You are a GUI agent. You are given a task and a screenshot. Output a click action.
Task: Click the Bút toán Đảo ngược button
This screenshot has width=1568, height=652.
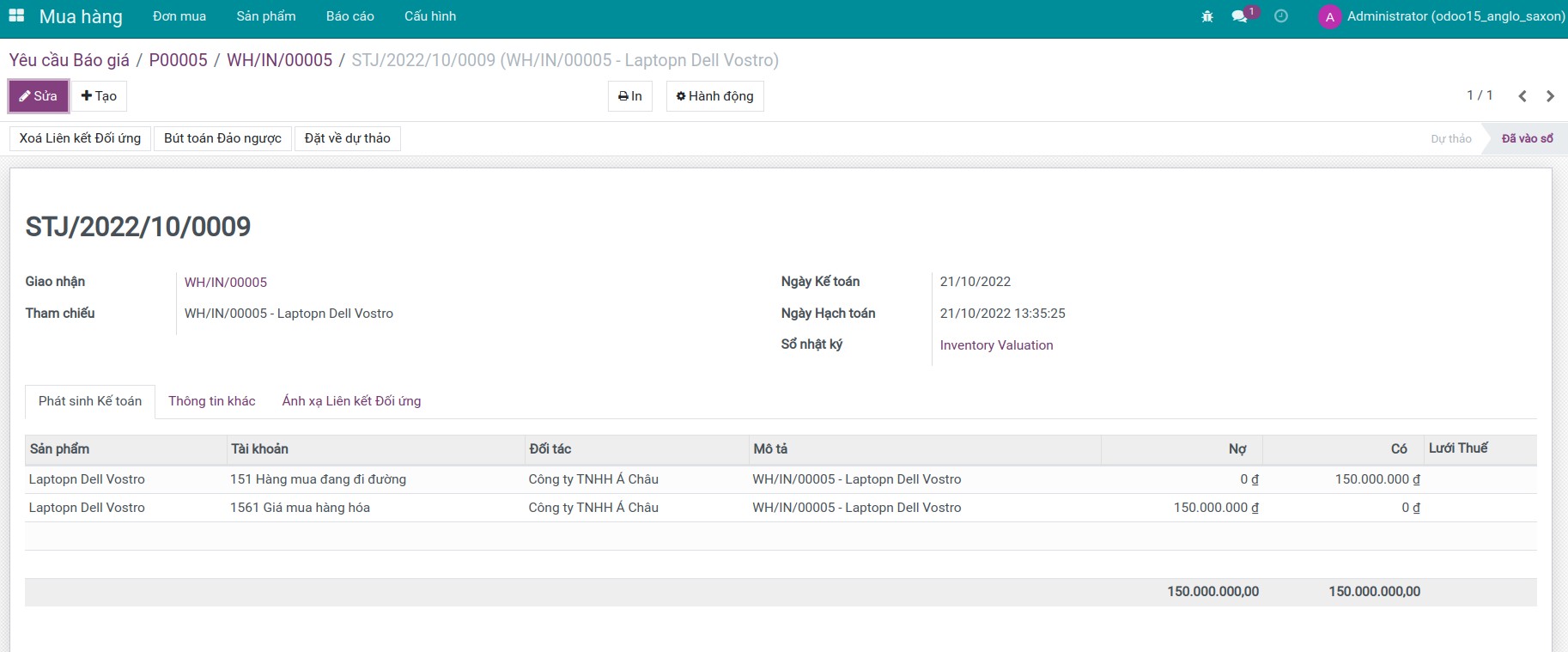point(222,138)
